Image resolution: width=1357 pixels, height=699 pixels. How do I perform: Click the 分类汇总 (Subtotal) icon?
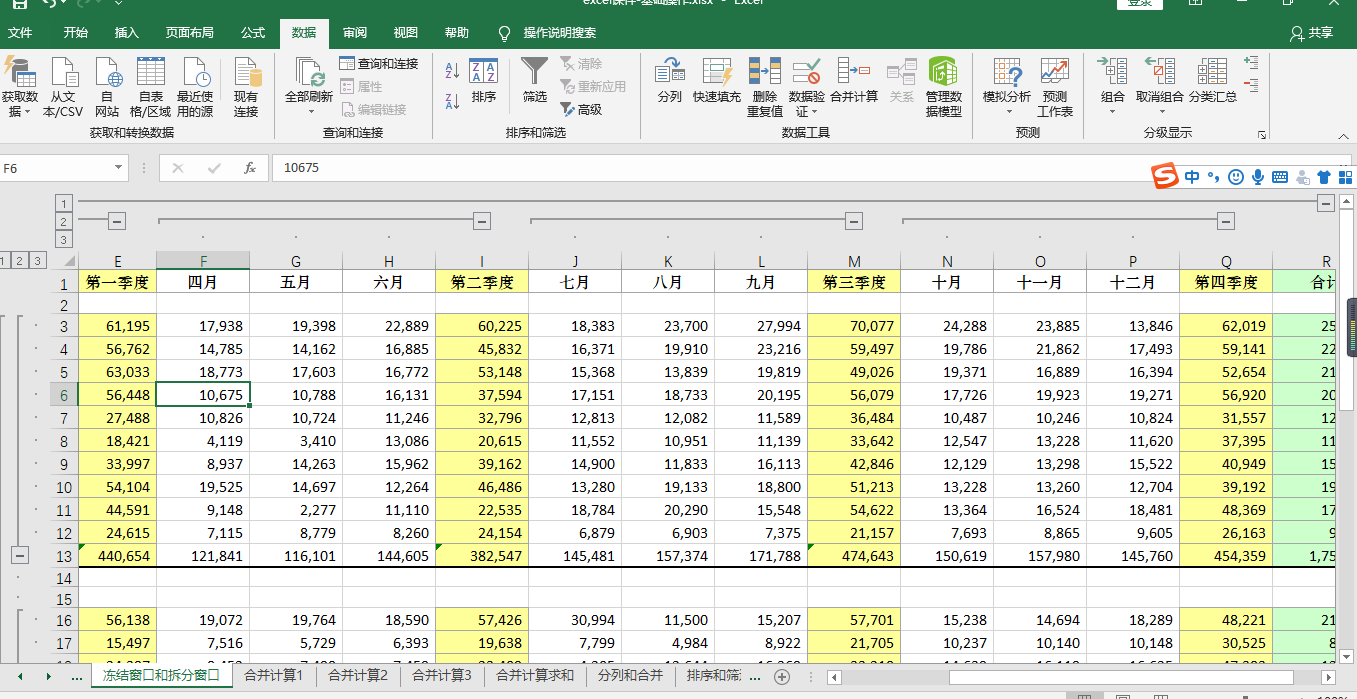tap(1213, 72)
